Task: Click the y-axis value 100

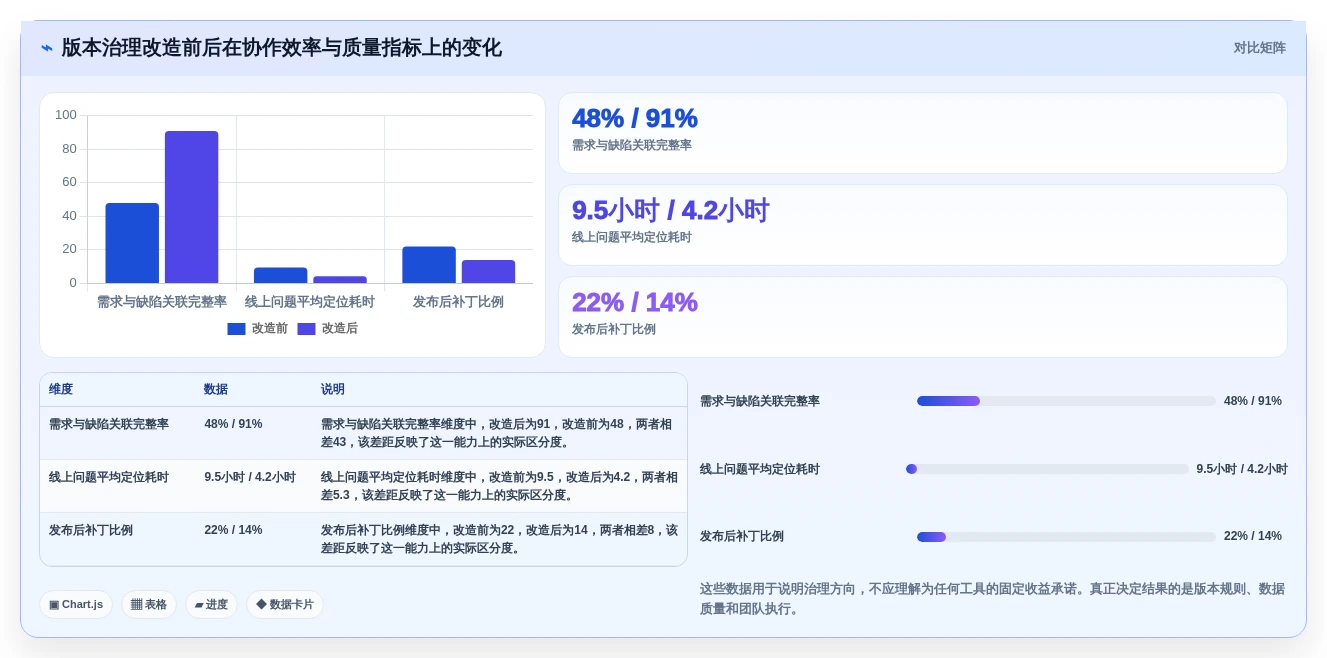Action: click(x=66, y=115)
